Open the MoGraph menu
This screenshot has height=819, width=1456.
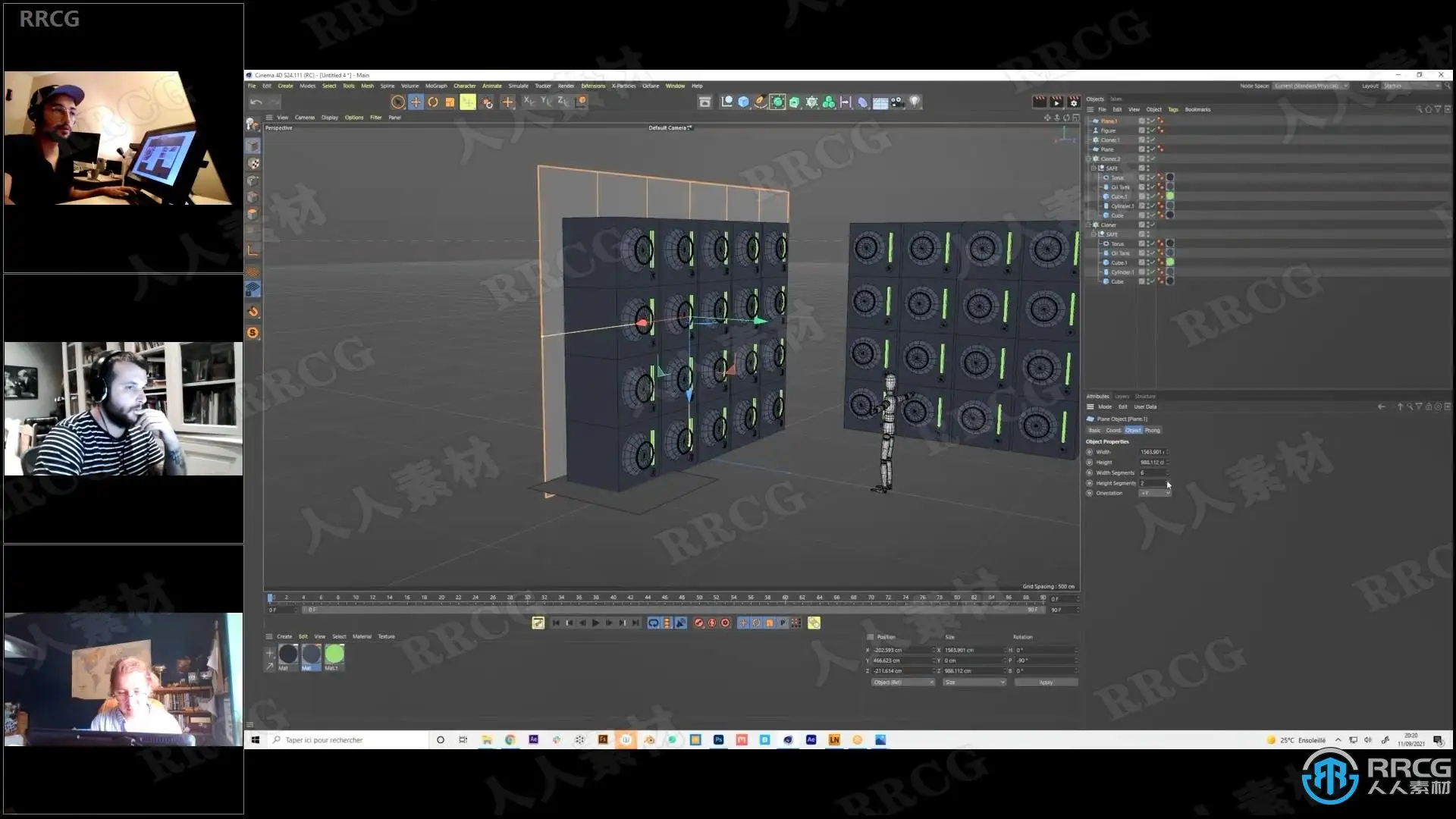click(436, 86)
